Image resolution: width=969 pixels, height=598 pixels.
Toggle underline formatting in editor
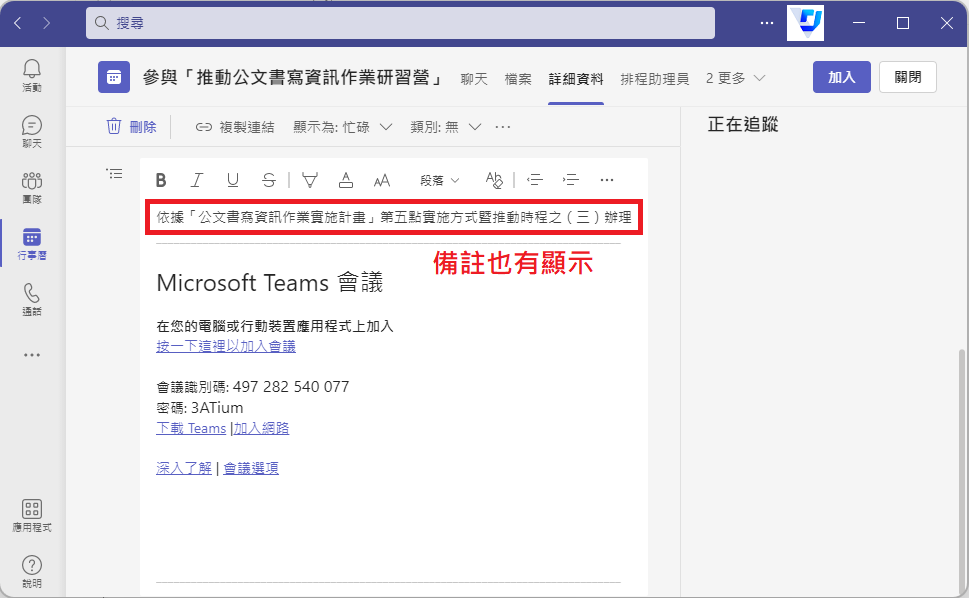(x=233, y=180)
